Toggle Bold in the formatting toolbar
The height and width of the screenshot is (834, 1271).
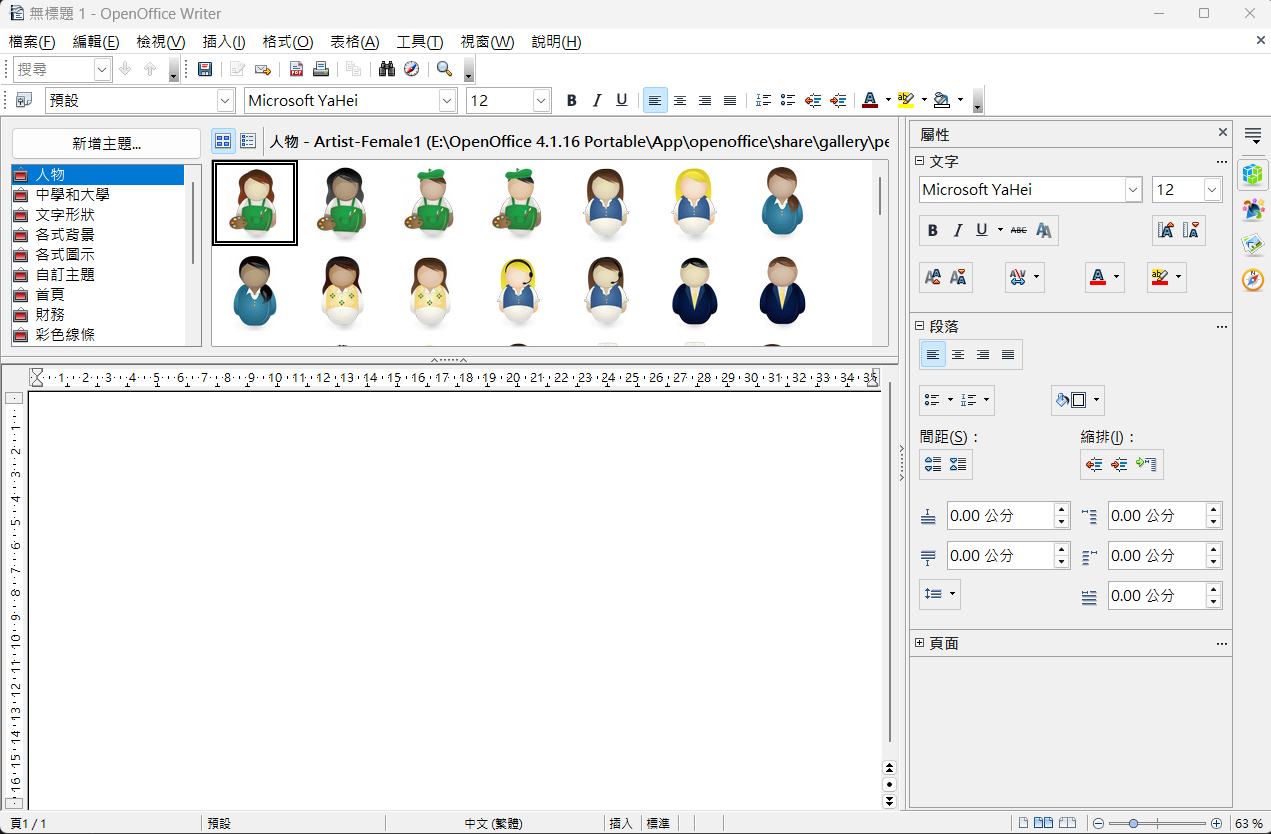coord(572,100)
